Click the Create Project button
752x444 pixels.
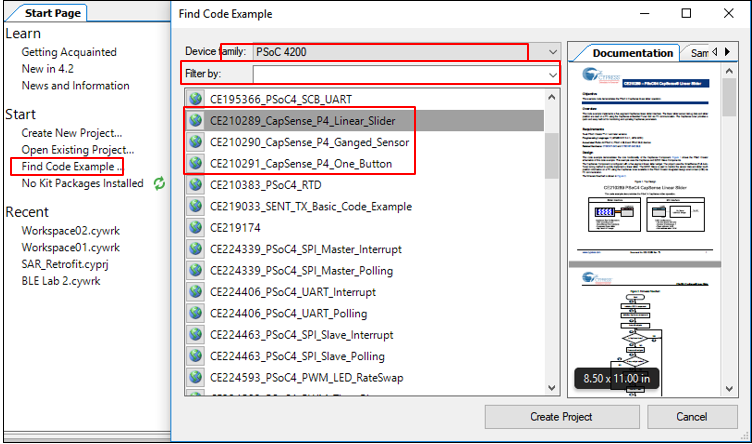(x=562, y=417)
